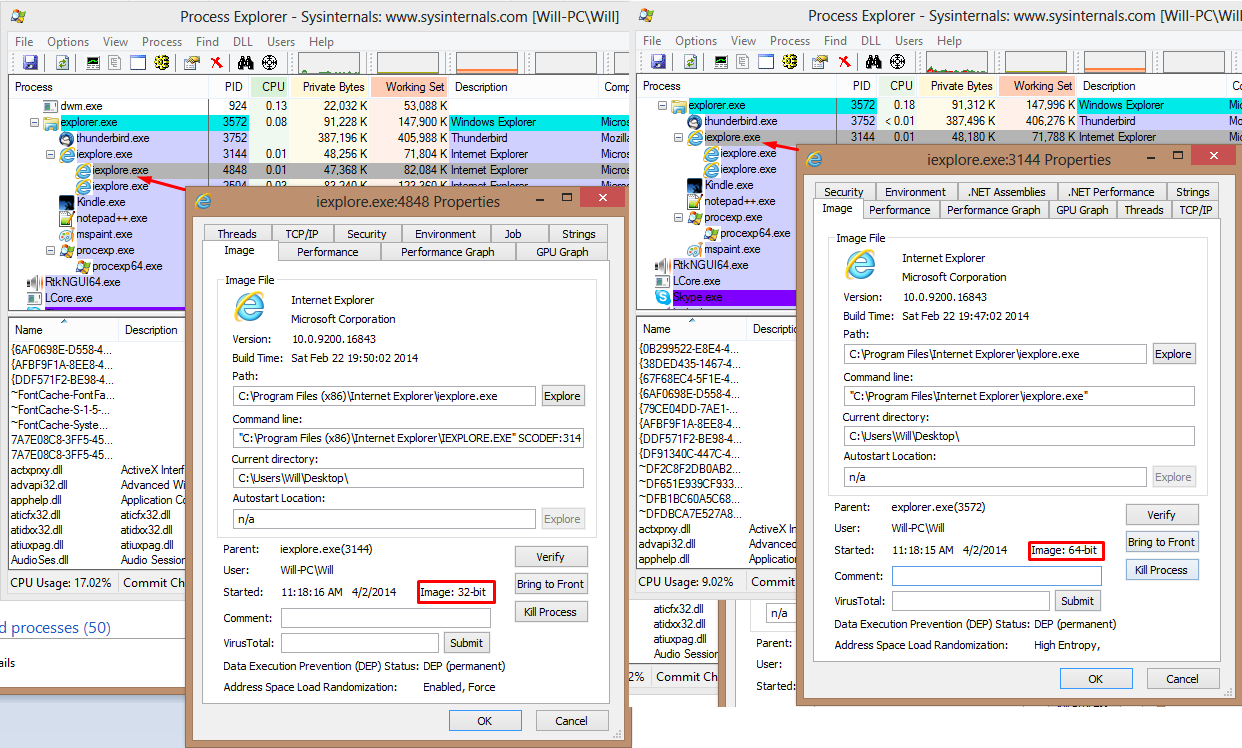Open Users menu in right Process Explorer
Image resolution: width=1242 pixels, height=748 pixels.
[x=909, y=41]
